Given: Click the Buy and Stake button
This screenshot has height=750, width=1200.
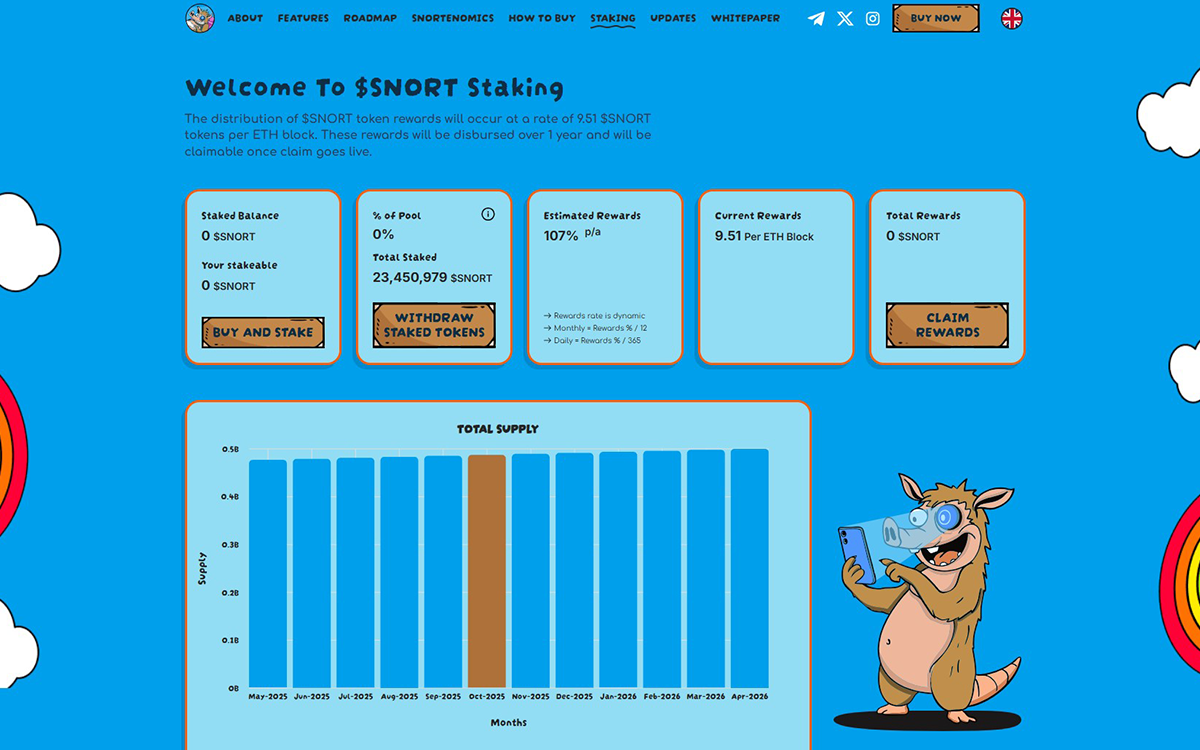Looking at the screenshot, I should pyautogui.click(x=263, y=332).
